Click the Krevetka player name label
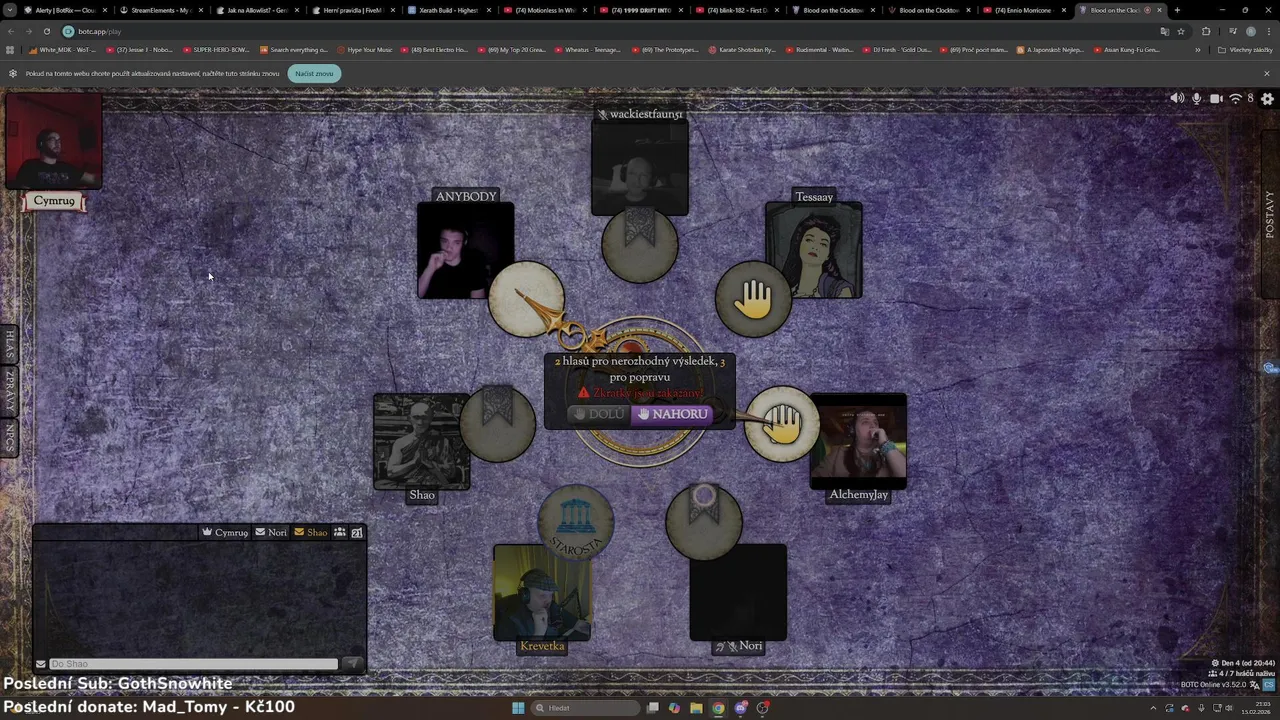 [542, 646]
